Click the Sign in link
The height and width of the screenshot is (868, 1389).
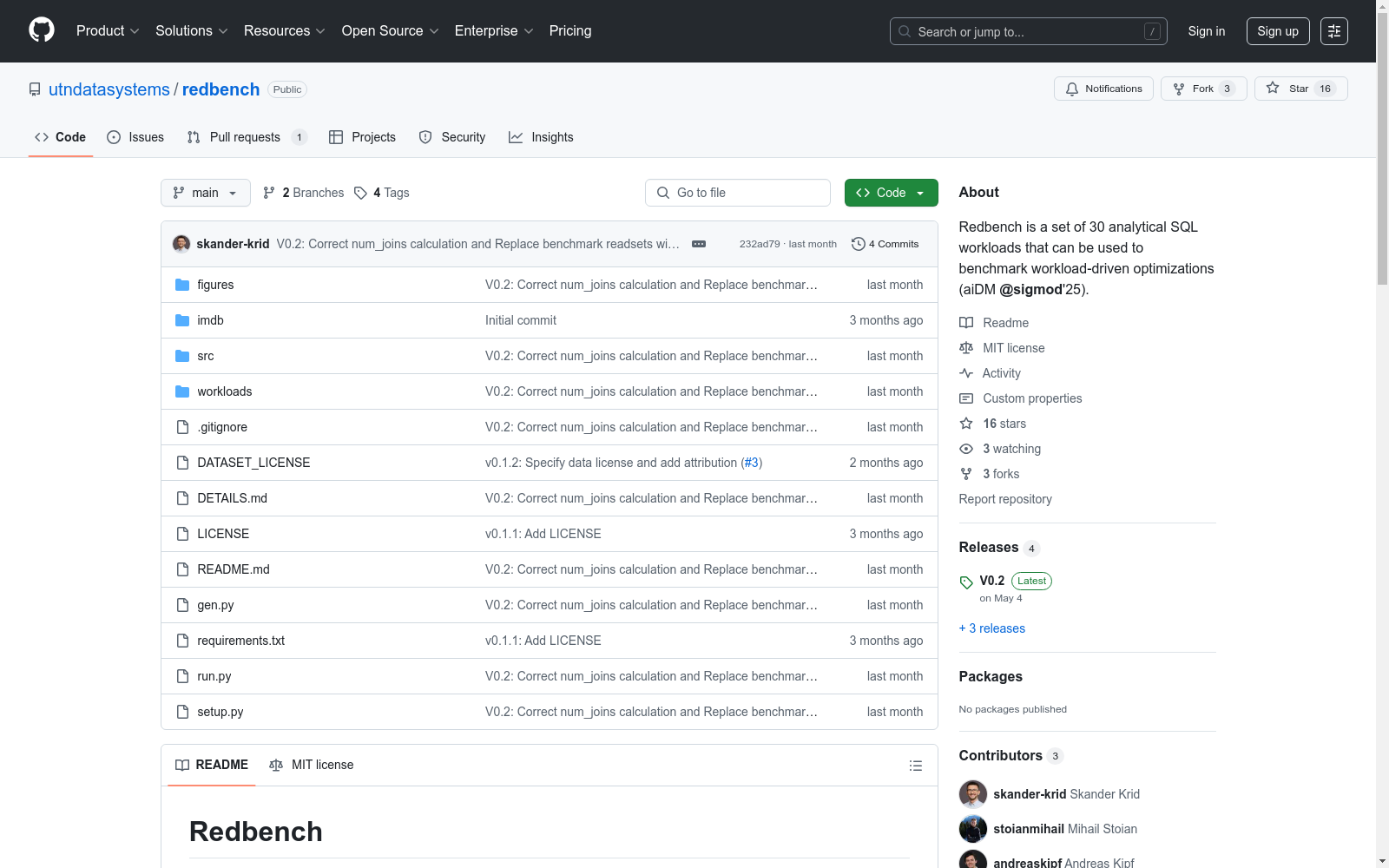1207,31
